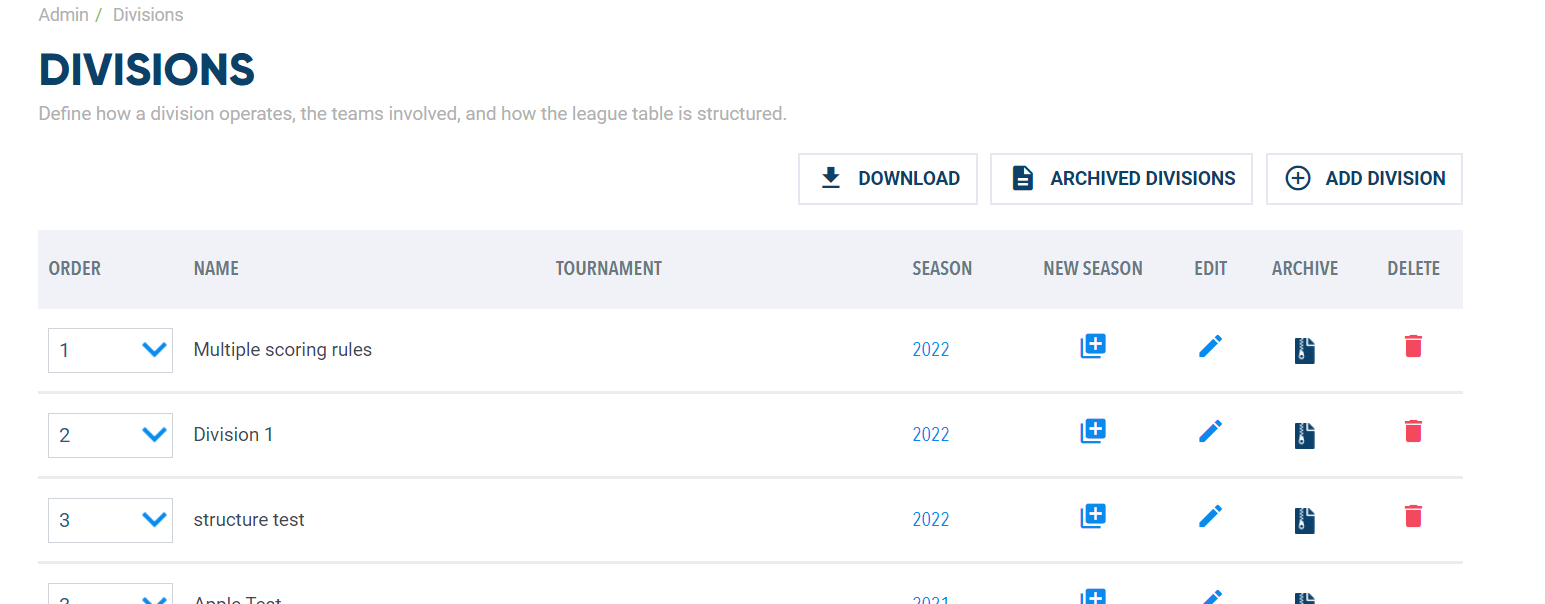
Task: Click the structure test name text
Action: [249, 520]
